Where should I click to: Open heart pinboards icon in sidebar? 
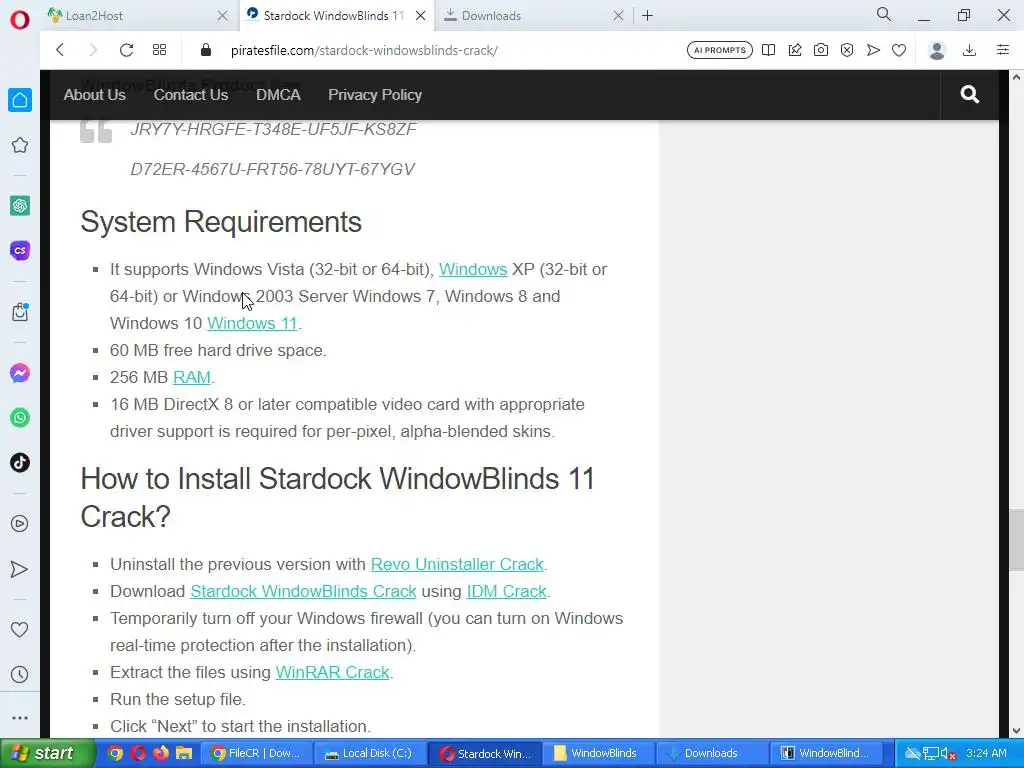(x=20, y=630)
